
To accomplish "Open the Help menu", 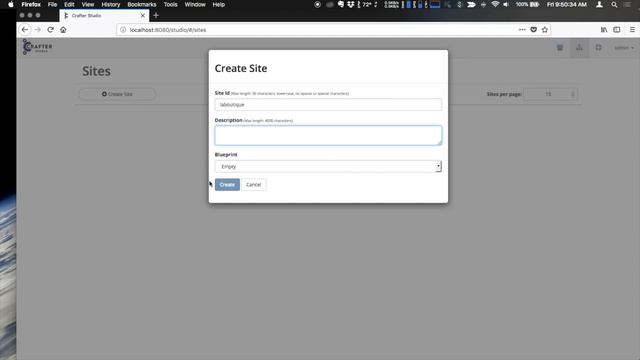I will [x=218, y=4].
